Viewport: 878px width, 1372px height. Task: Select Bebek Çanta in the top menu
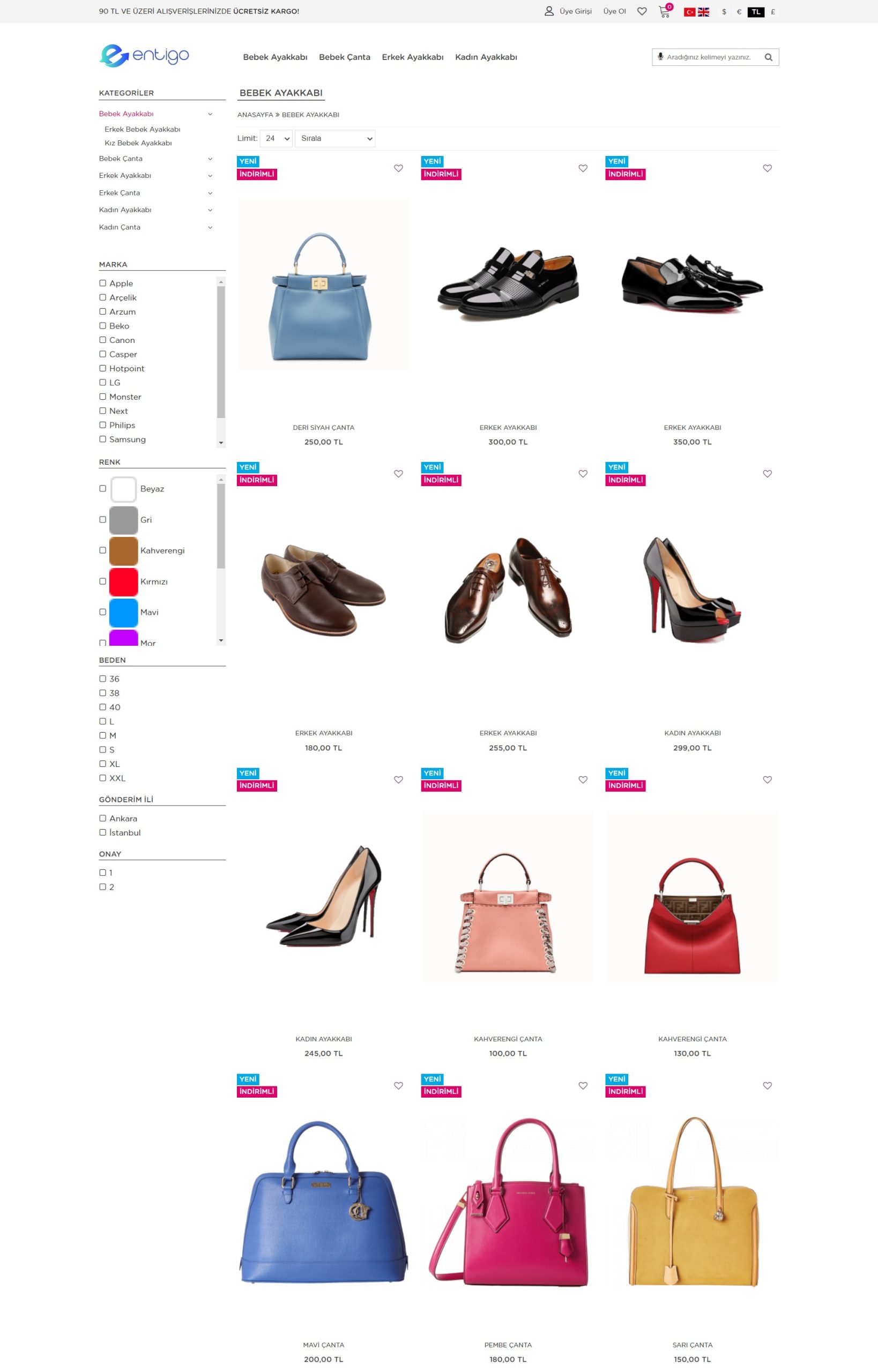[x=344, y=57]
